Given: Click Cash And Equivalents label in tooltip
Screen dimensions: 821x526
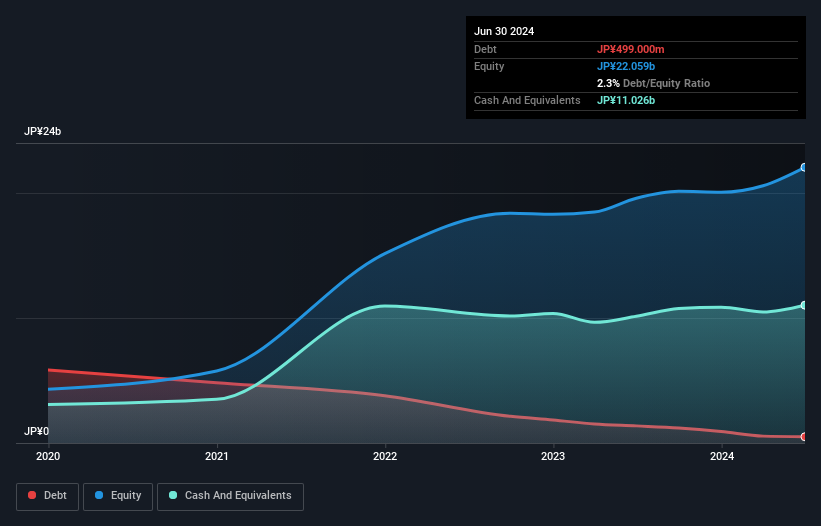Looking at the screenshot, I should (527, 100).
